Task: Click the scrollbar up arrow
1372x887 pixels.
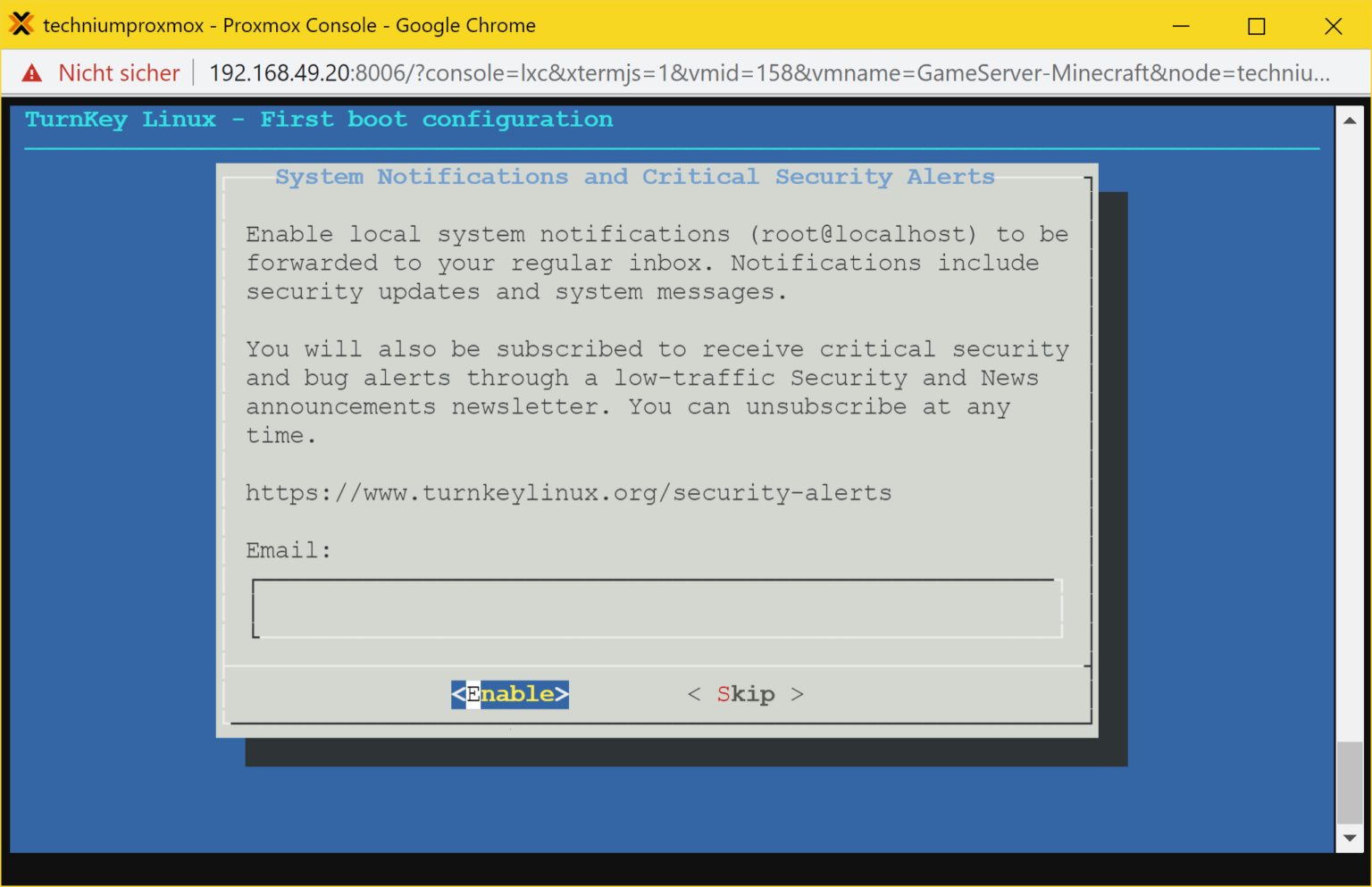Action: click(x=1350, y=121)
